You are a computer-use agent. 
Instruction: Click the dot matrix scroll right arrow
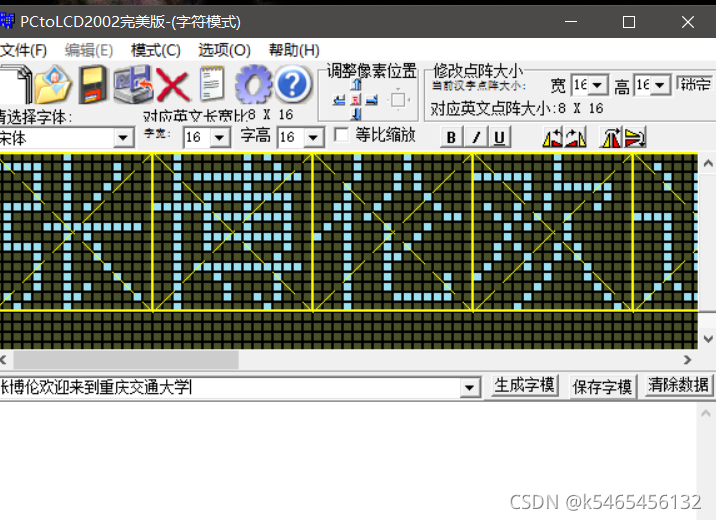pyautogui.click(x=688, y=360)
